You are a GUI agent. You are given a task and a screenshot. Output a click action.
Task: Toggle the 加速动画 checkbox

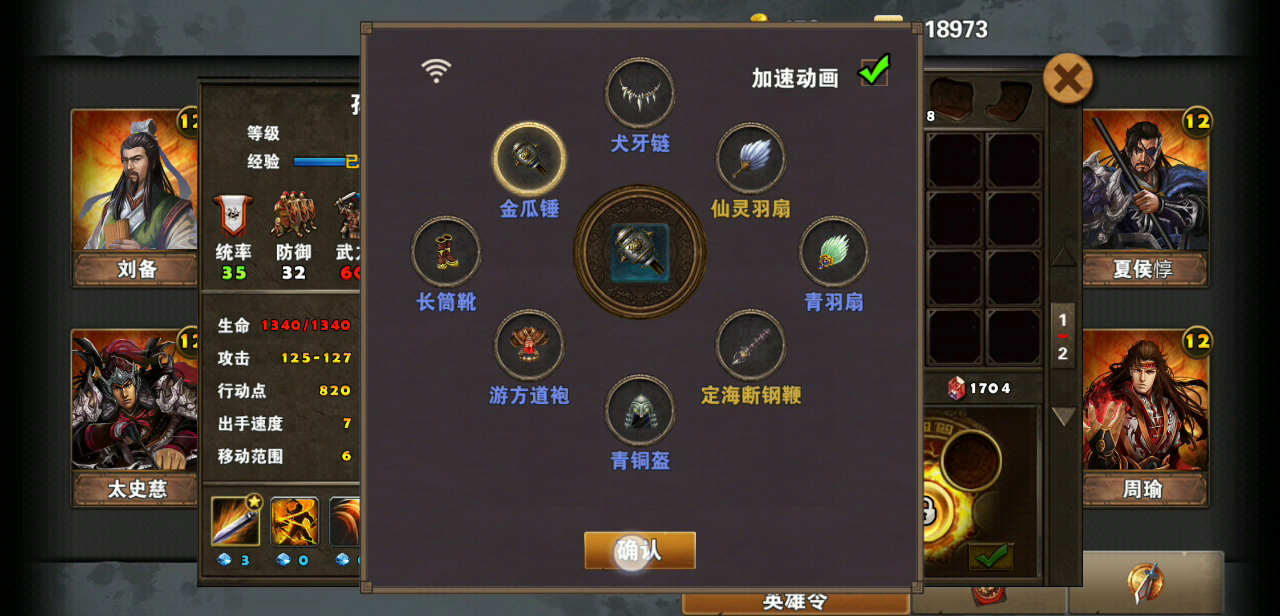tap(874, 71)
